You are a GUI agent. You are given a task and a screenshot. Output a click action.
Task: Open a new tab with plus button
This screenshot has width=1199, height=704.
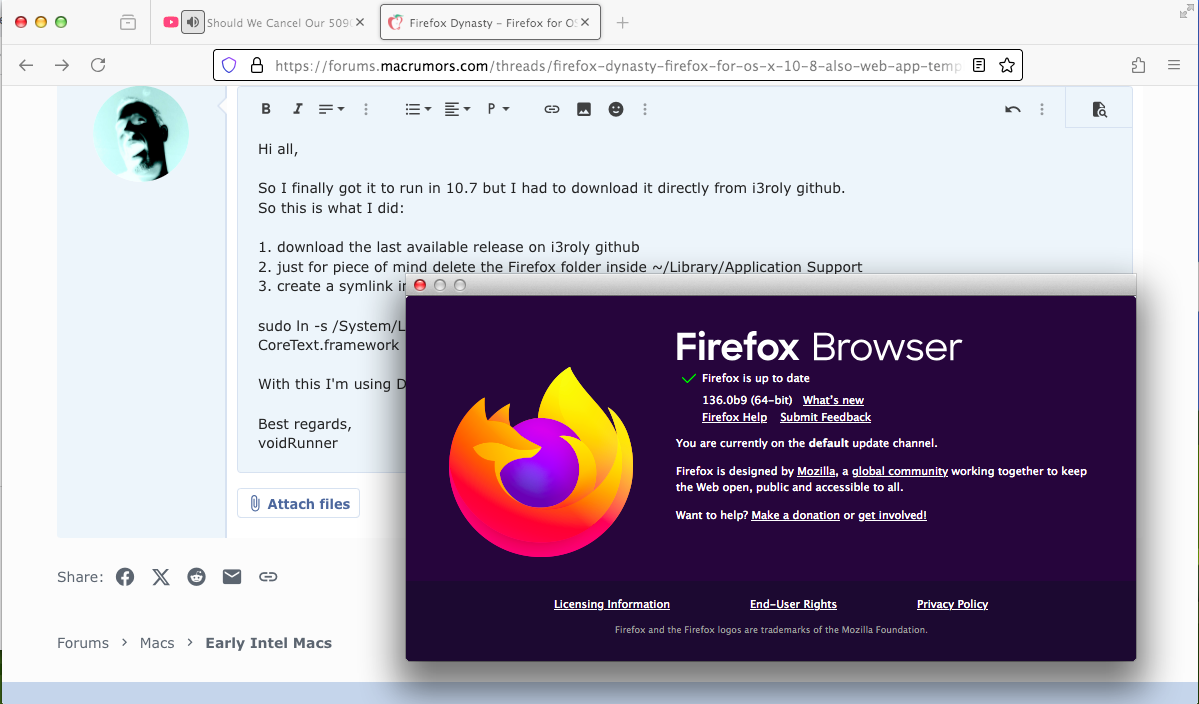pyautogui.click(x=622, y=23)
